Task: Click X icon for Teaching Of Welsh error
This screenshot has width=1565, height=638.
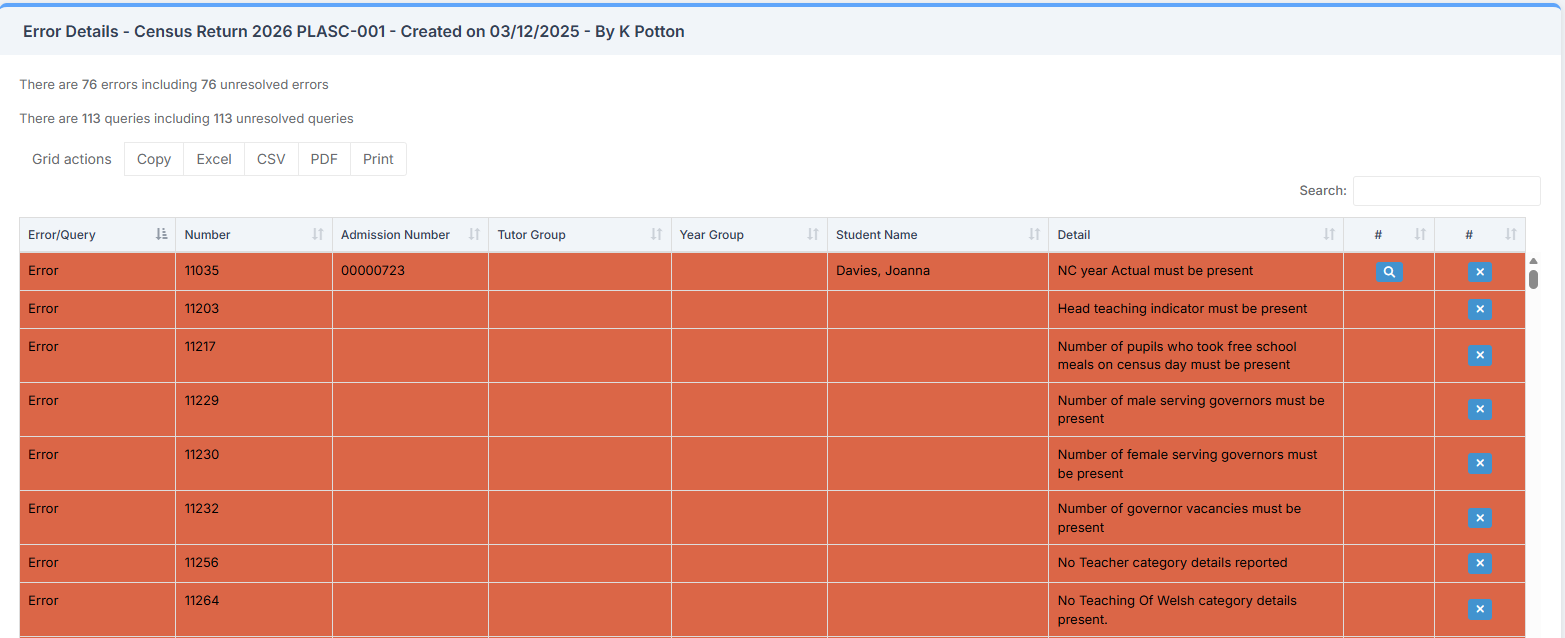Action: pyautogui.click(x=1479, y=609)
